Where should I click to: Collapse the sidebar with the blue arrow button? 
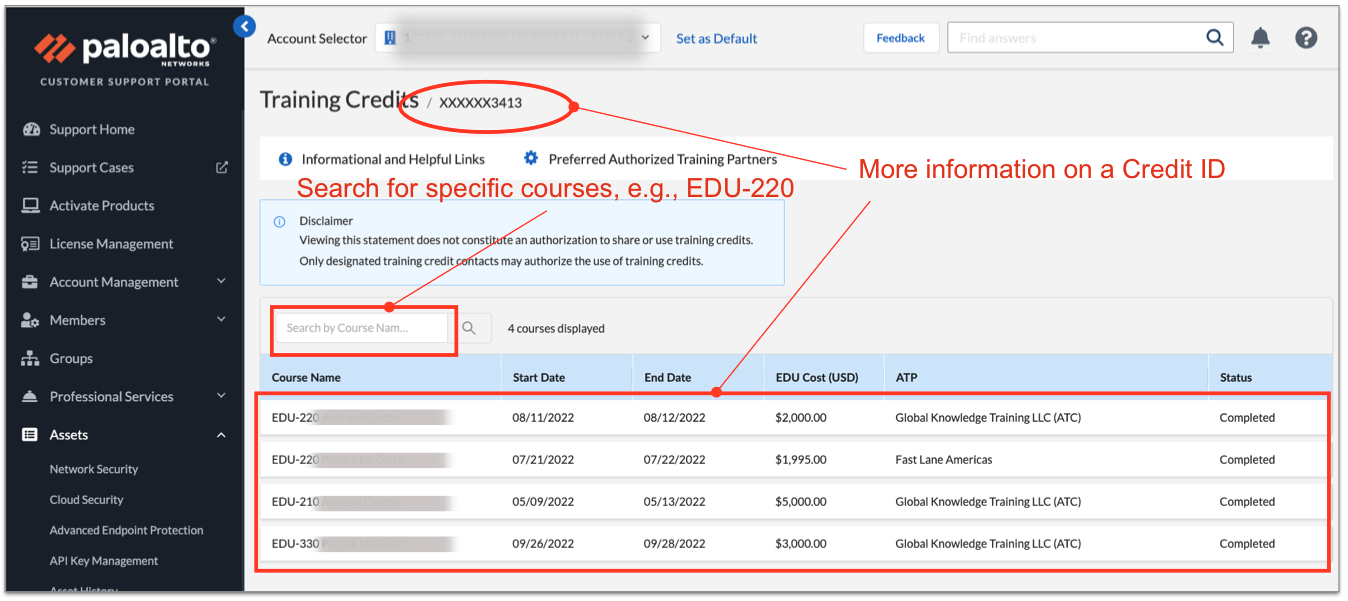tap(244, 27)
